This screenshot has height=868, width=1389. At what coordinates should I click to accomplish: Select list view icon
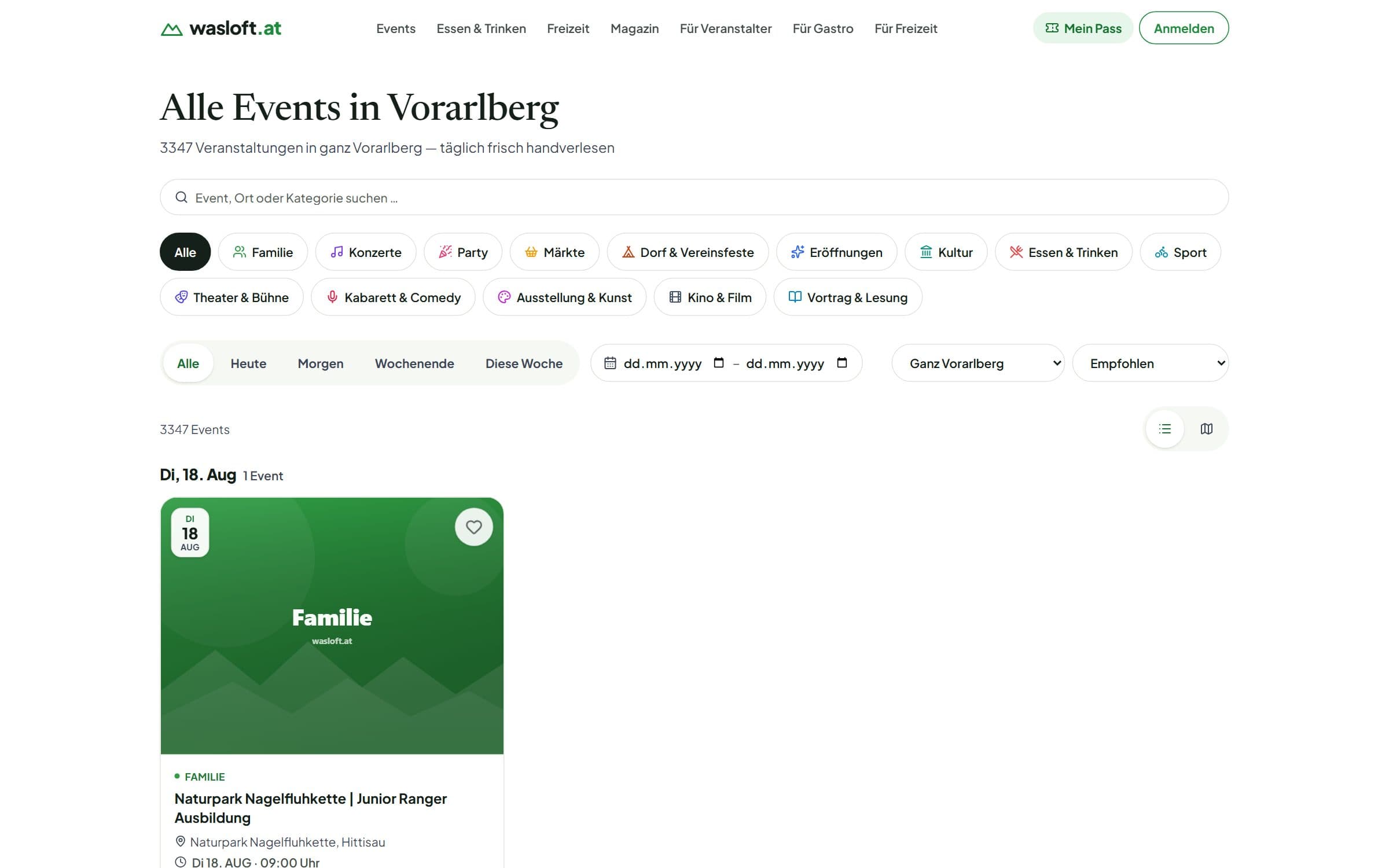point(1164,429)
